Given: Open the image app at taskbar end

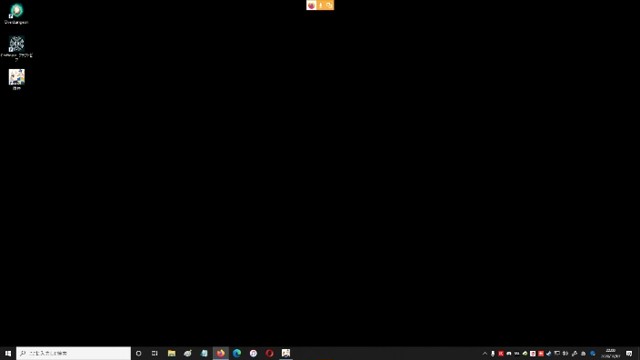Looking at the screenshot, I should click(x=286, y=353).
